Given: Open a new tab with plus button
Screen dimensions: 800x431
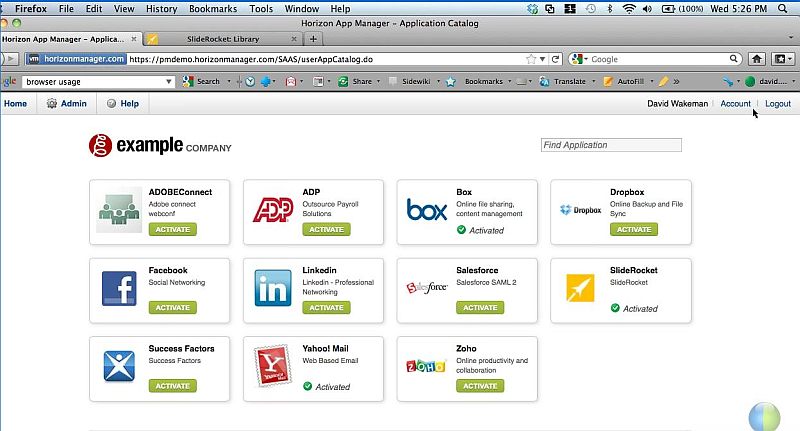Looking at the screenshot, I should (x=313, y=39).
